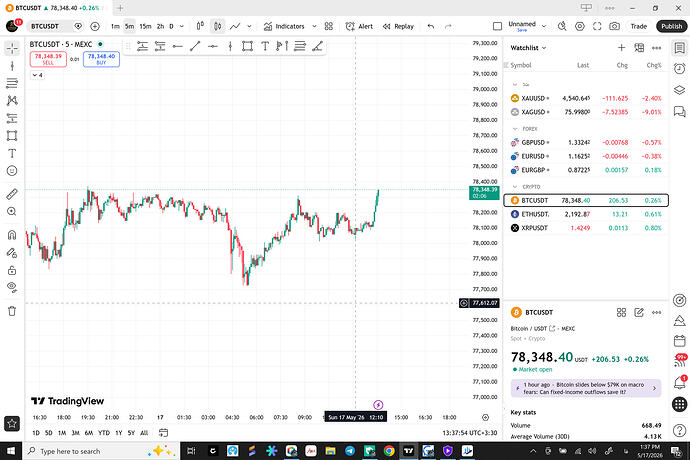Image resolution: width=690 pixels, height=460 pixels.
Task: Create an Alert
Action: click(359, 26)
